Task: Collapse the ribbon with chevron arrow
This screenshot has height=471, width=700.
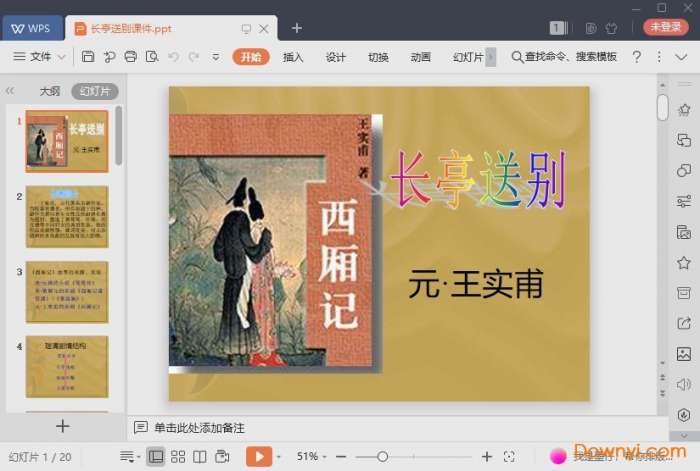Action: pos(681,57)
